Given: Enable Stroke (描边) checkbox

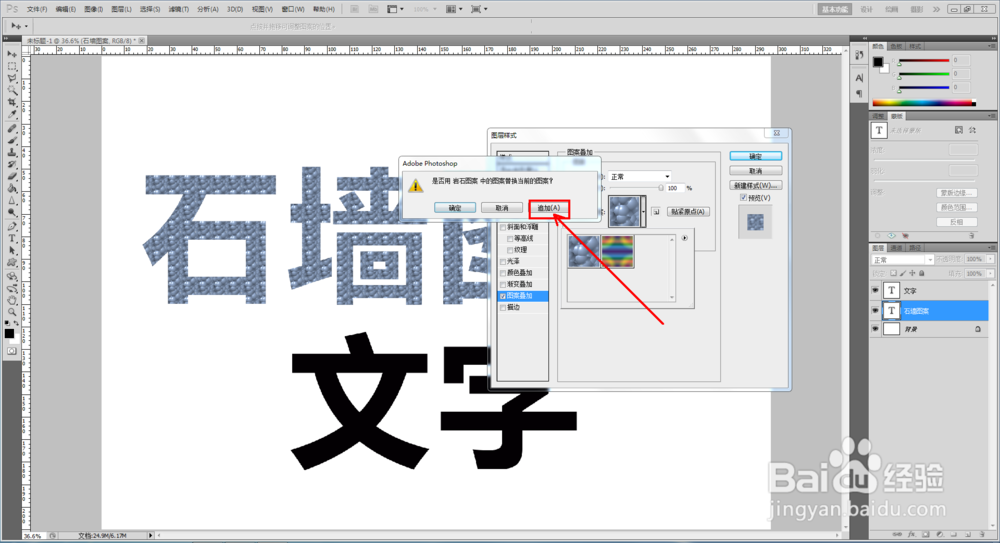Looking at the screenshot, I should (x=503, y=308).
